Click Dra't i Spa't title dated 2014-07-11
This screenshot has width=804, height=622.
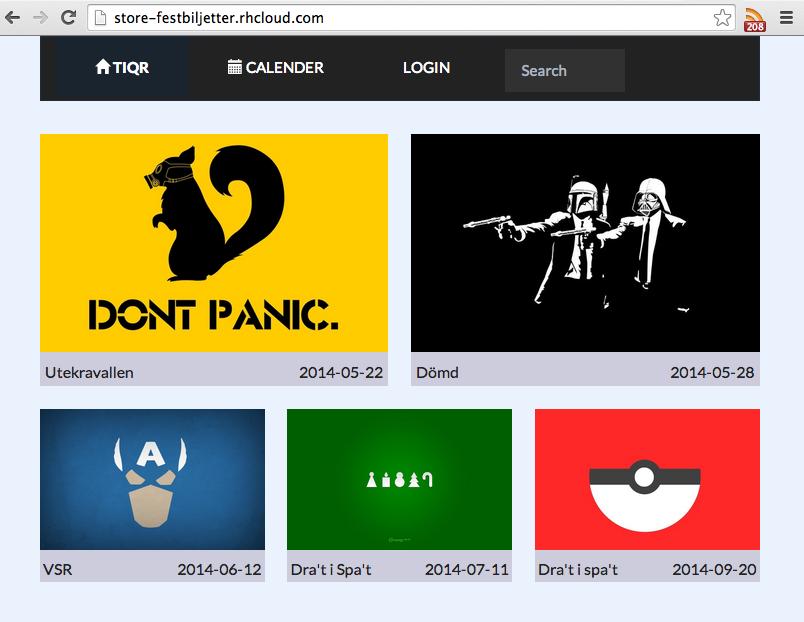pyautogui.click(x=331, y=569)
